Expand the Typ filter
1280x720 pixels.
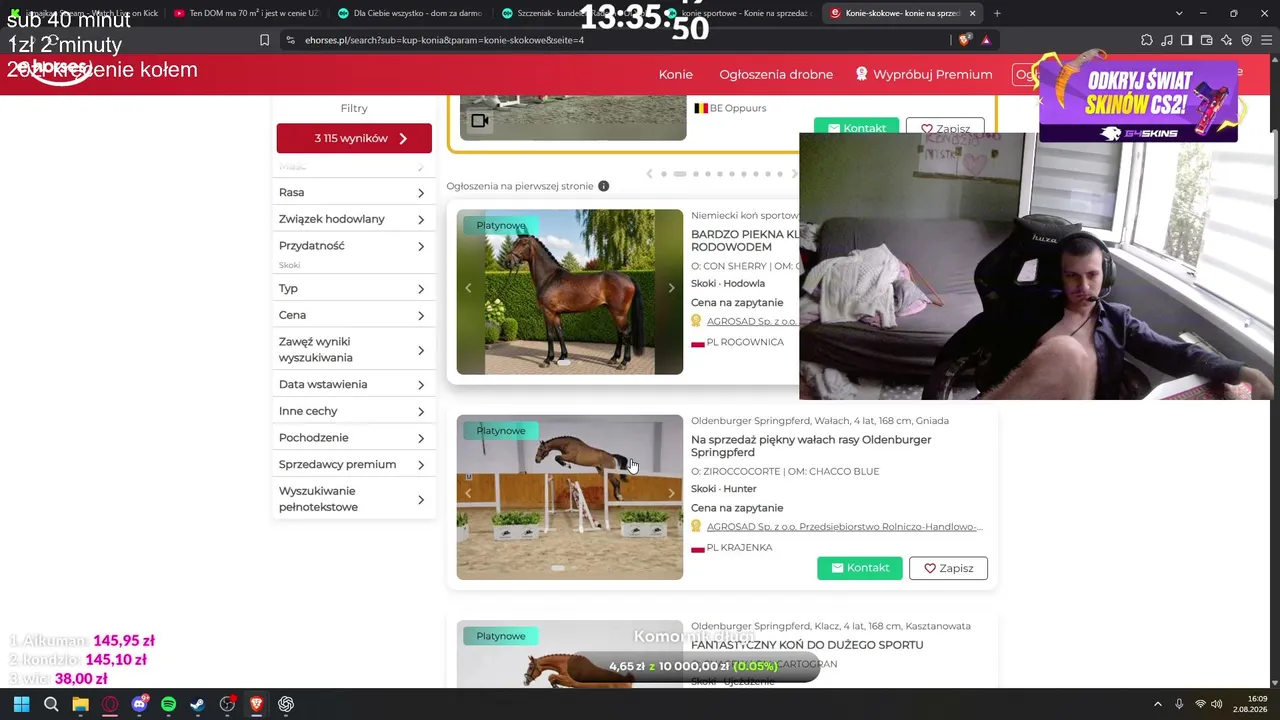[x=354, y=288]
